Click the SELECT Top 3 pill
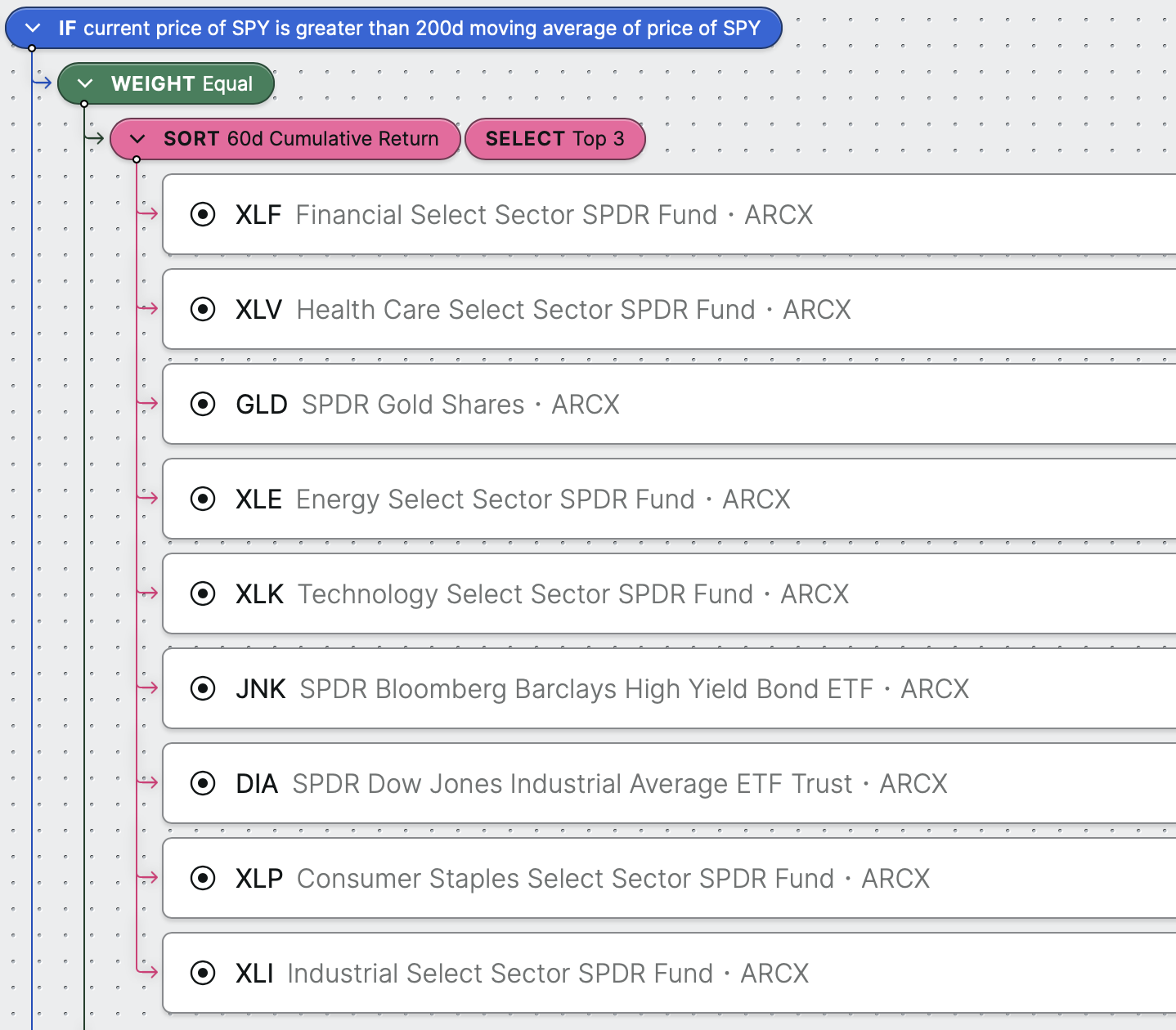 coord(555,139)
